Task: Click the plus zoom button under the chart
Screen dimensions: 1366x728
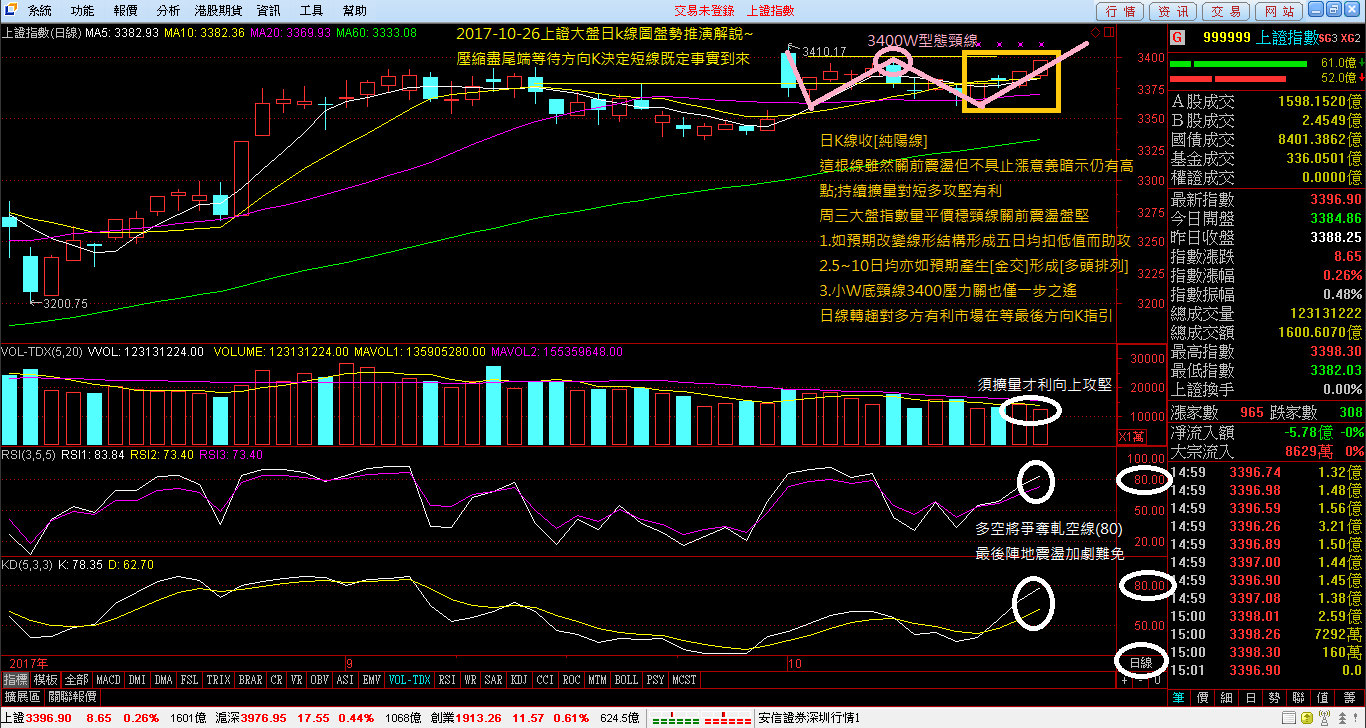Action: (1125, 680)
